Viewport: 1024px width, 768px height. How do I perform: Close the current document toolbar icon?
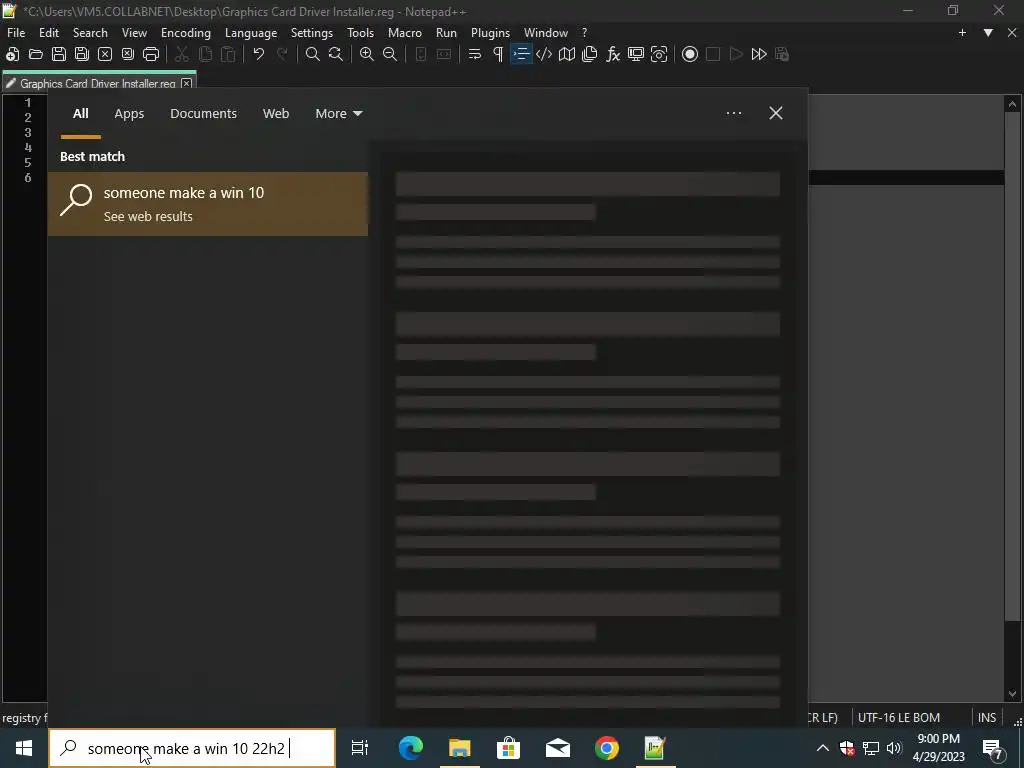click(x=104, y=54)
